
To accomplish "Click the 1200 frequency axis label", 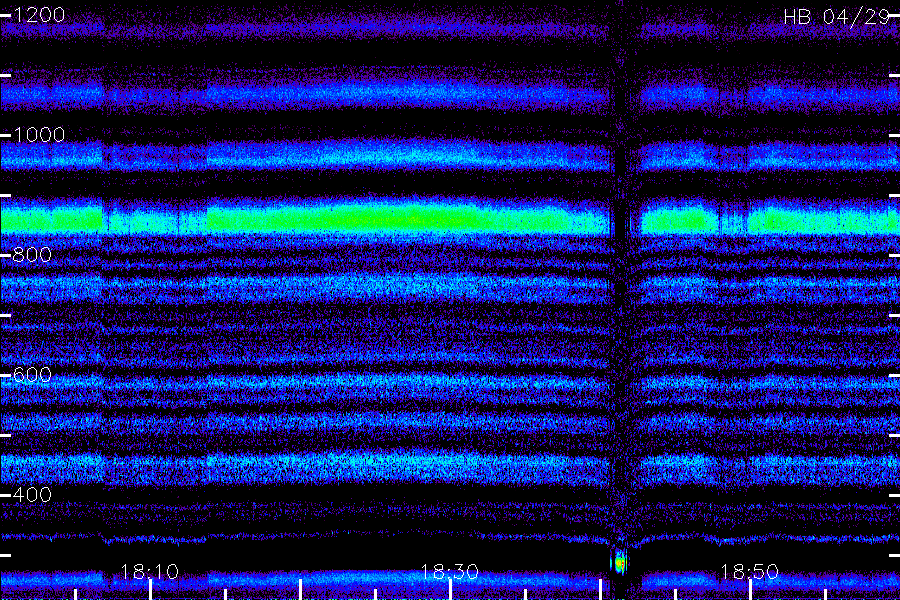I will pos(38,15).
